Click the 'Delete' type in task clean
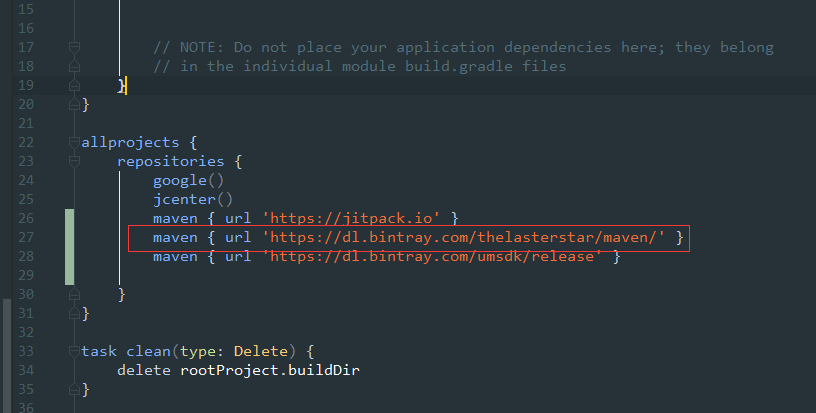816x413 pixels. pyautogui.click(x=261, y=352)
